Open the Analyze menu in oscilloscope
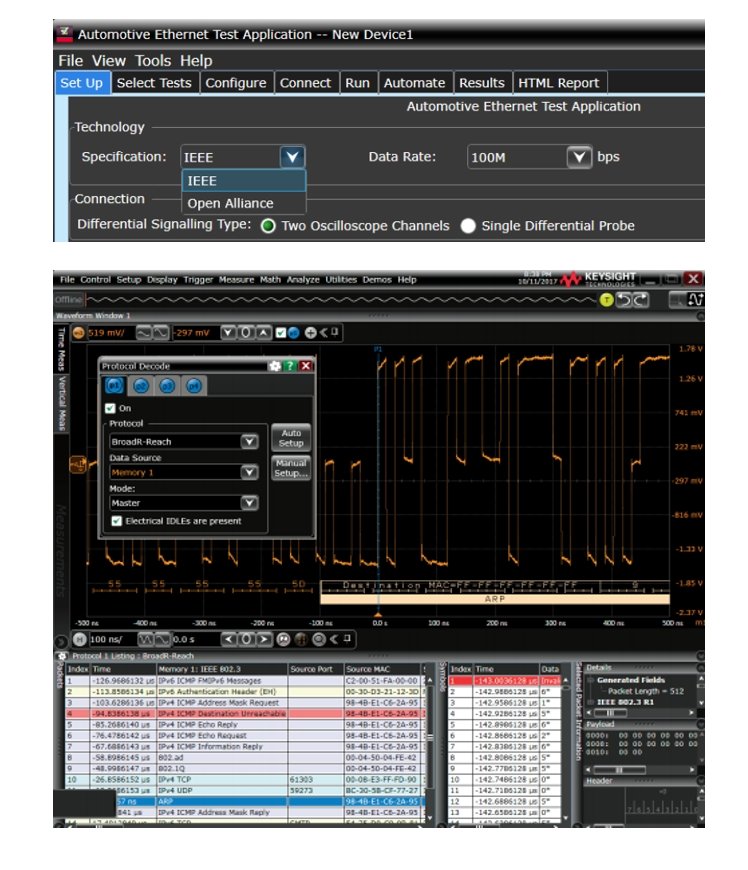Image resolution: width=748 pixels, height=870 pixels. [x=303, y=279]
